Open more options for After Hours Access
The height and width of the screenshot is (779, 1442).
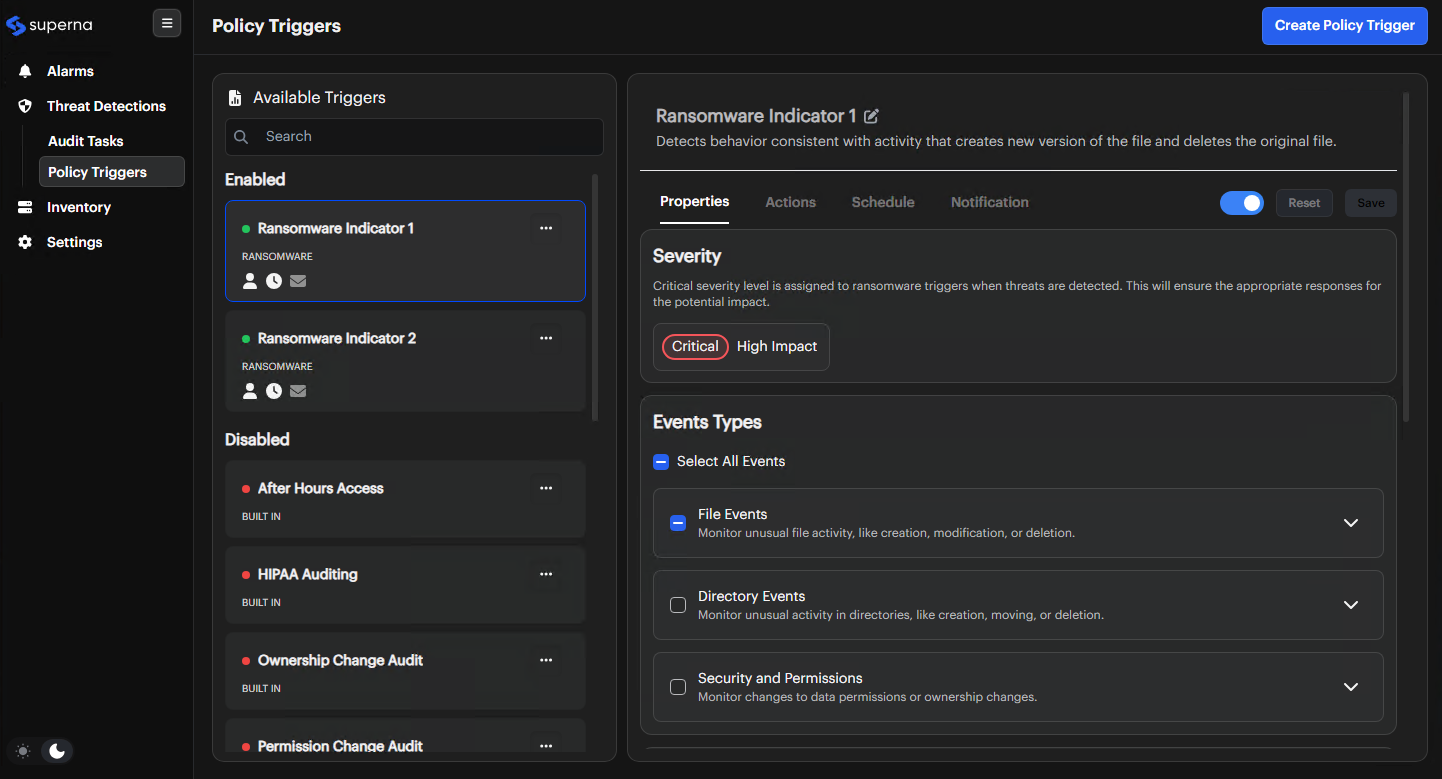[x=546, y=488]
